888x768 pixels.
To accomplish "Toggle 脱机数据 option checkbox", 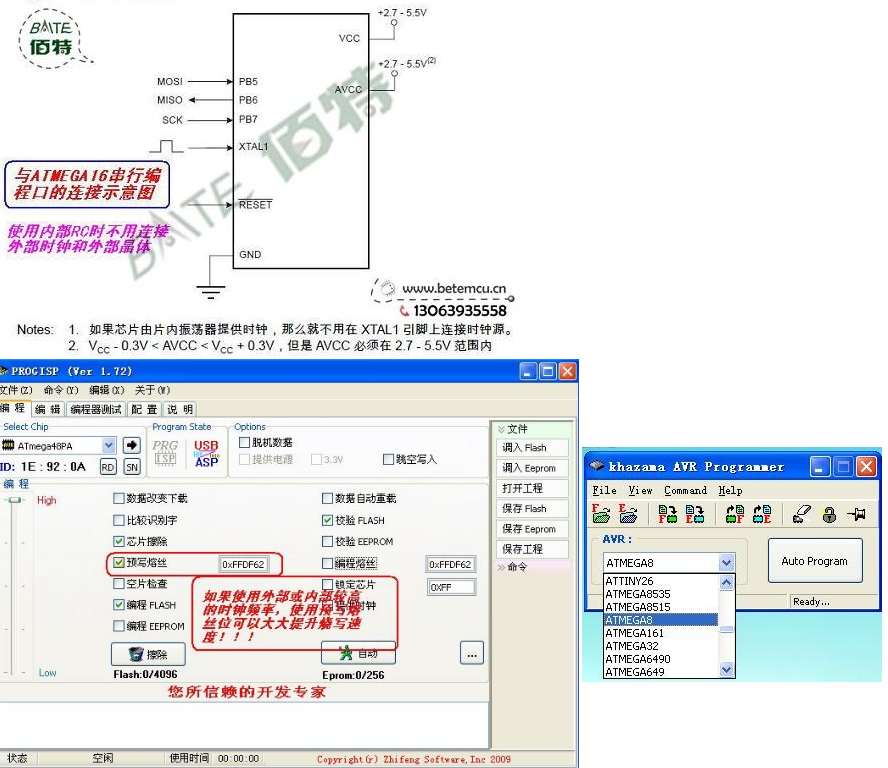I will (244, 442).
